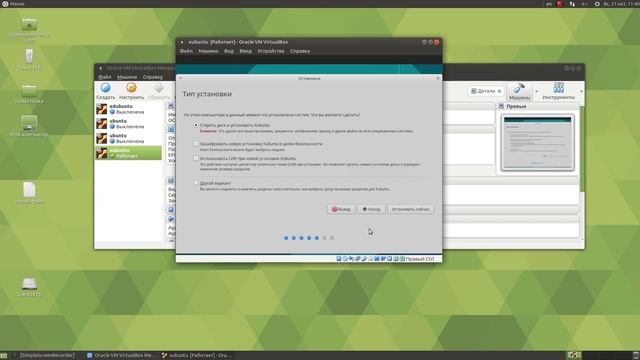Select 'Другой вариант' radio option
640x360 pixels.
point(196,183)
